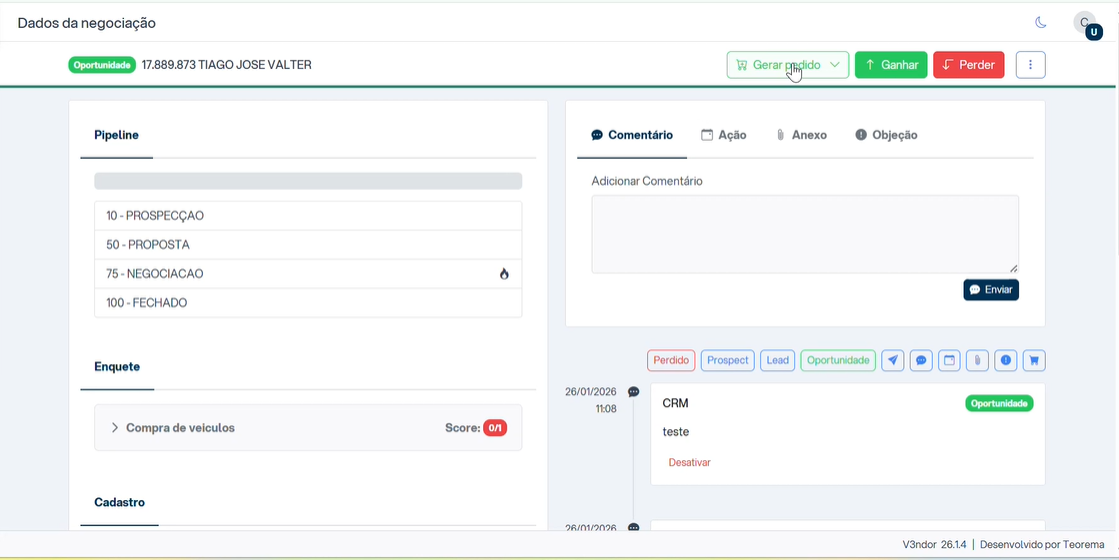
Task: Click the client name 17.889.873 TIAGO JOSE VALTER
Action: click(x=226, y=65)
